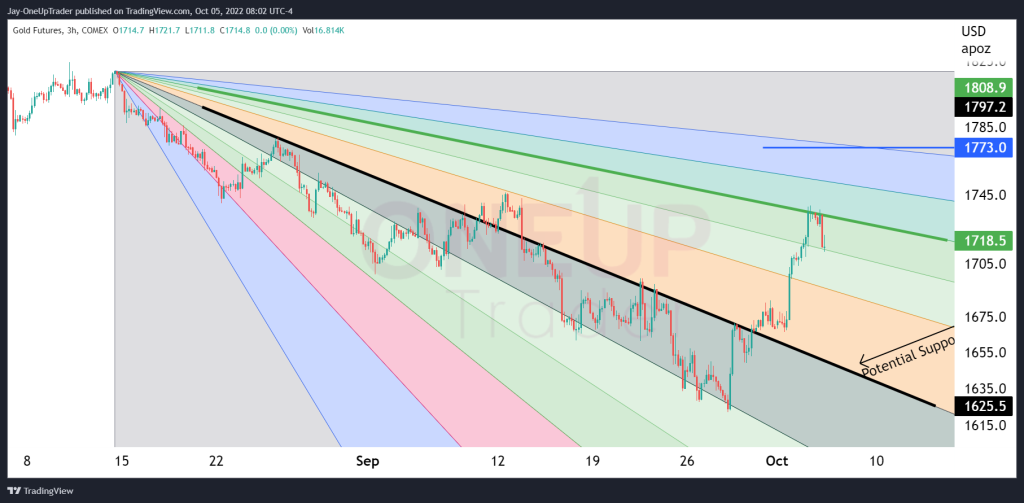Click the Sep label on the time axis
1024x503 pixels.
tap(368, 461)
